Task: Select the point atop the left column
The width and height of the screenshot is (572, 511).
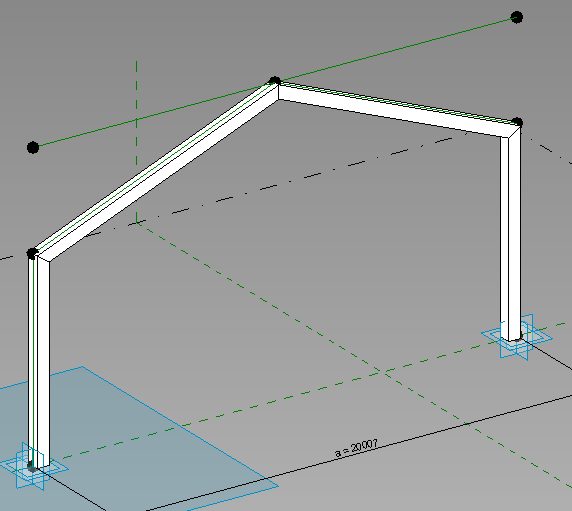Action: pos(32,253)
